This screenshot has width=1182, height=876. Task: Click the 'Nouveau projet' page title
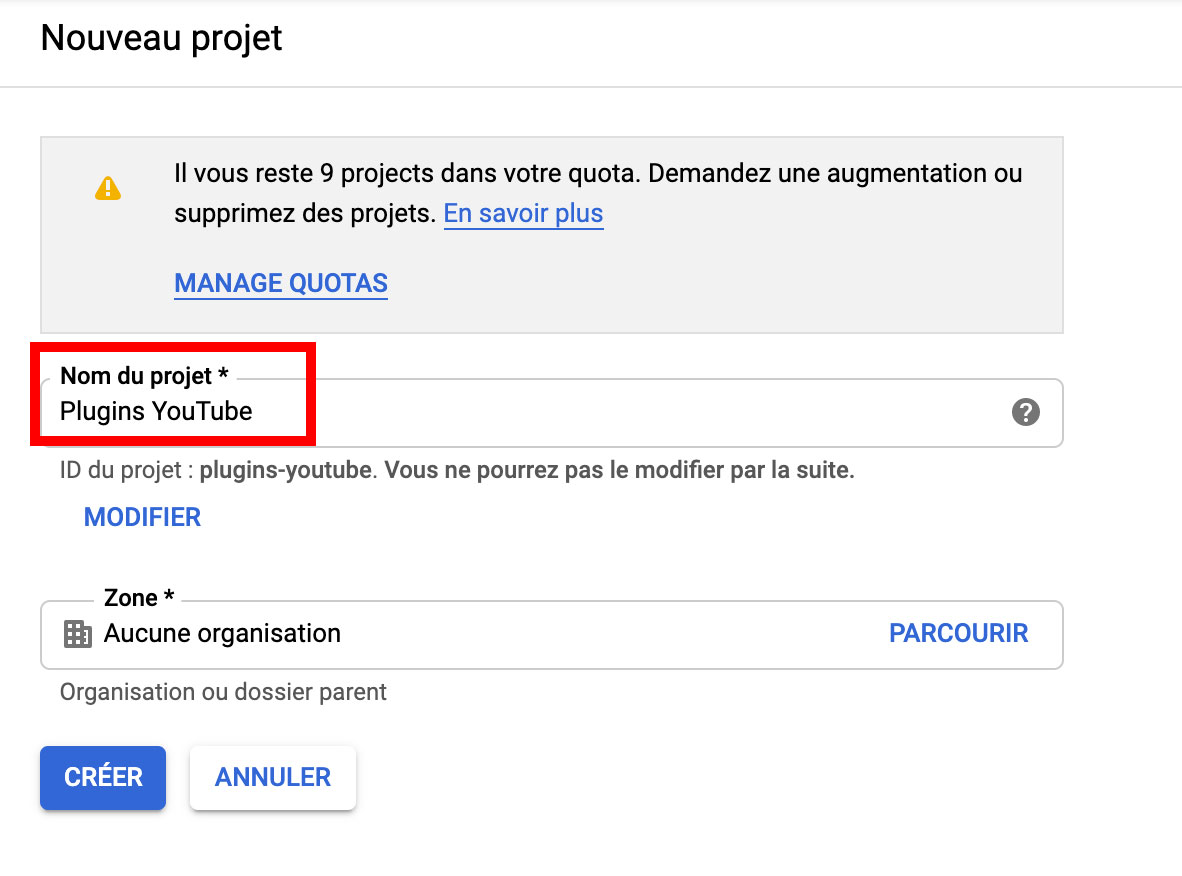coord(160,37)
